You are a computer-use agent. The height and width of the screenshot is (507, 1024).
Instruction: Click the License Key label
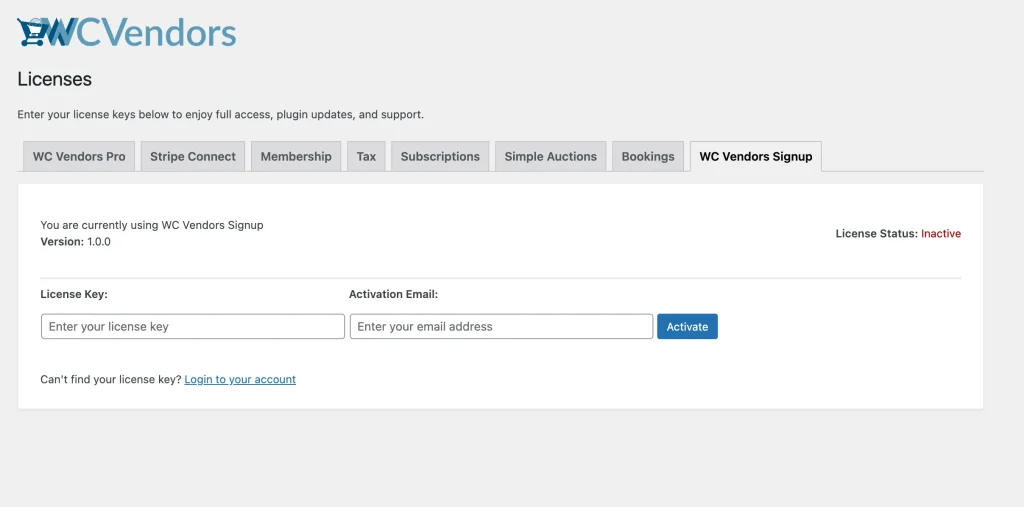[x=74, y=294]
